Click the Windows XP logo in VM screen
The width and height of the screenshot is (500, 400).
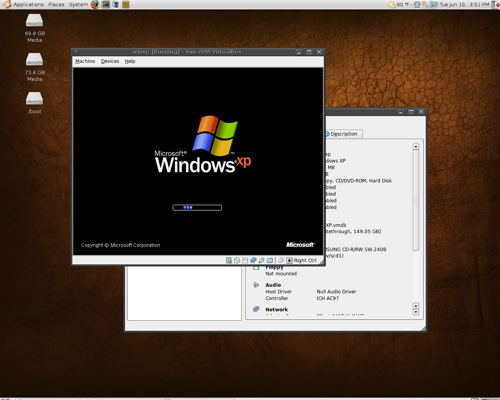click(x=203, y=145)
